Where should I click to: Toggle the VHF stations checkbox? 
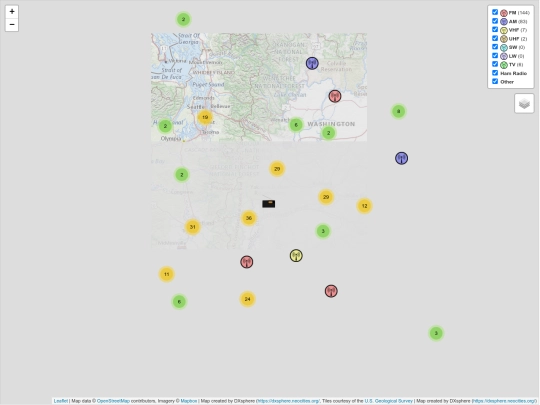495,30
